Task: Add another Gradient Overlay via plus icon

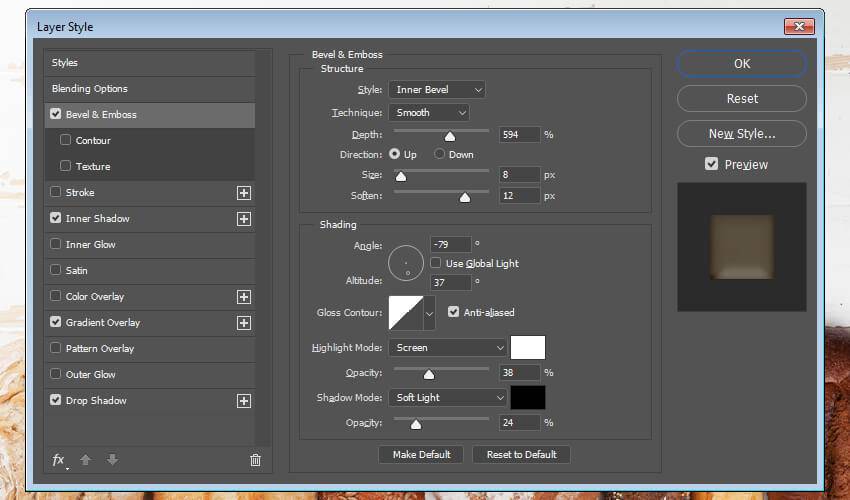Action: (x=243, y=323)
